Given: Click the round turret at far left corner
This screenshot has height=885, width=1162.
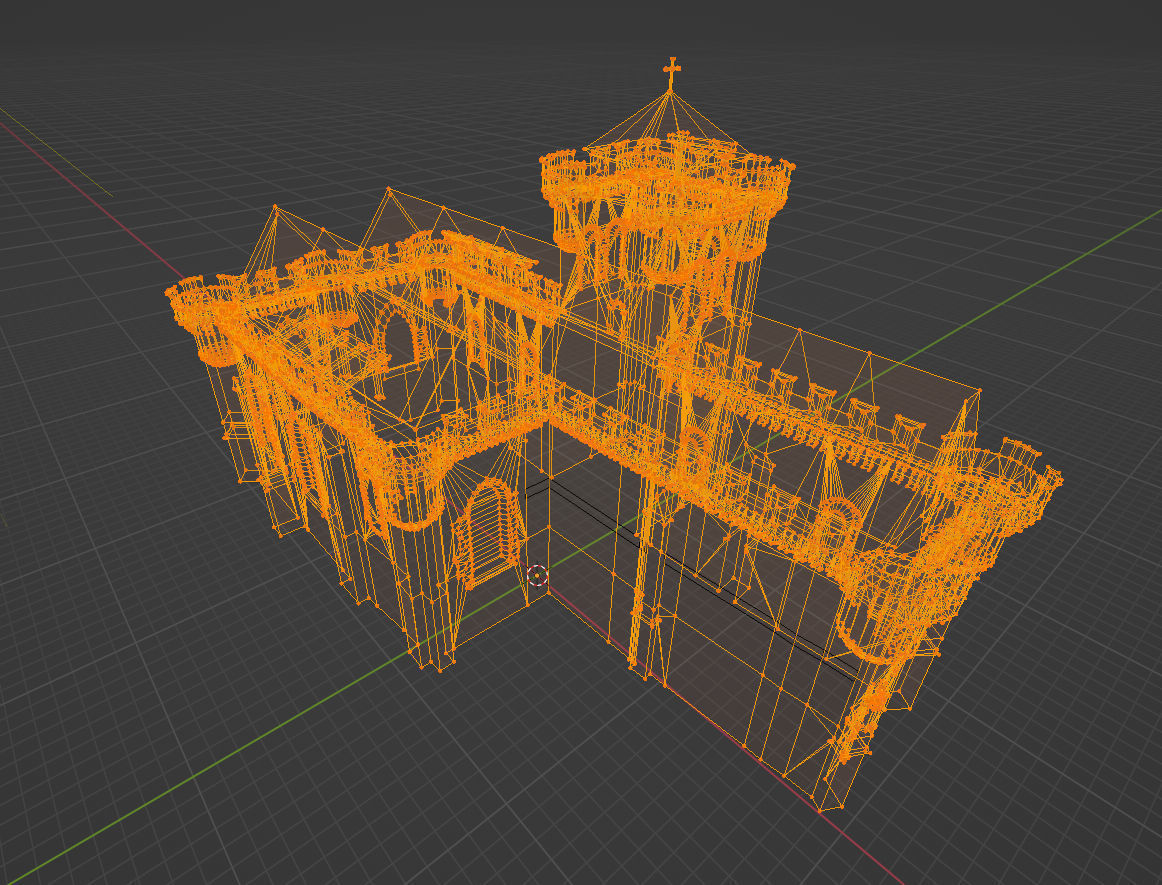Looking at the screenshot, I should pos(204,319).
